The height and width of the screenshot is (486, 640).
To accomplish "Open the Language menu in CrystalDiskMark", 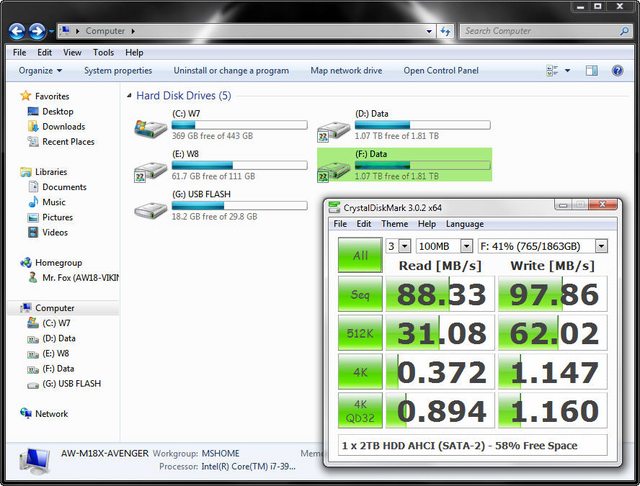I will click(x=464, y=224).
